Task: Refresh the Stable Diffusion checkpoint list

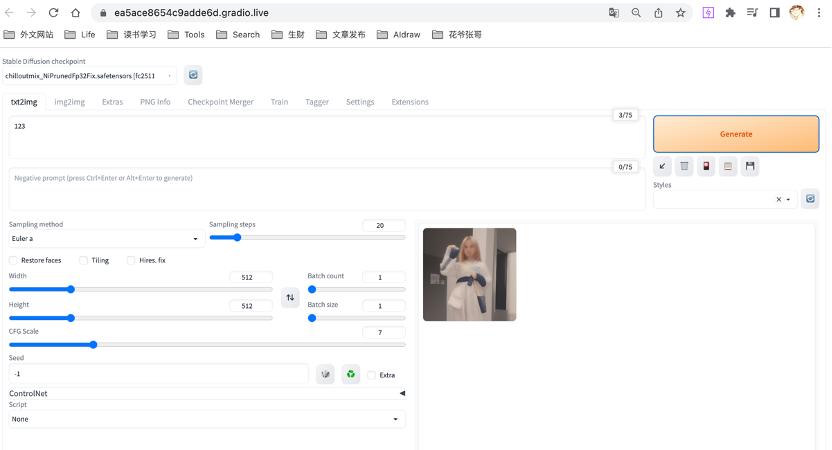Action: tap(193, 75)
